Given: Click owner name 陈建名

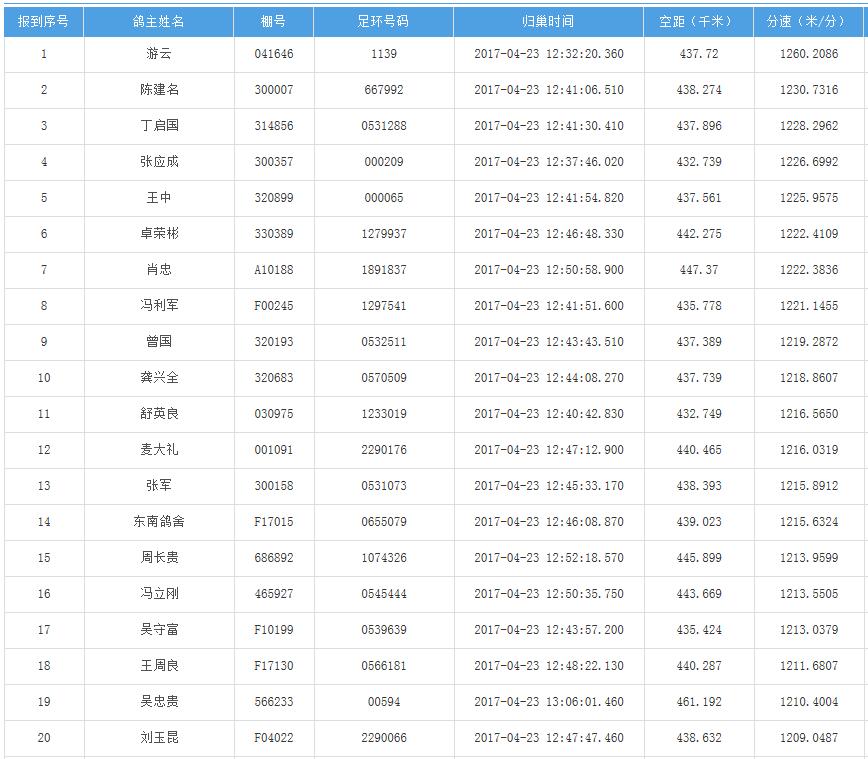Looking at the screenshot, I should coord(158,90).
